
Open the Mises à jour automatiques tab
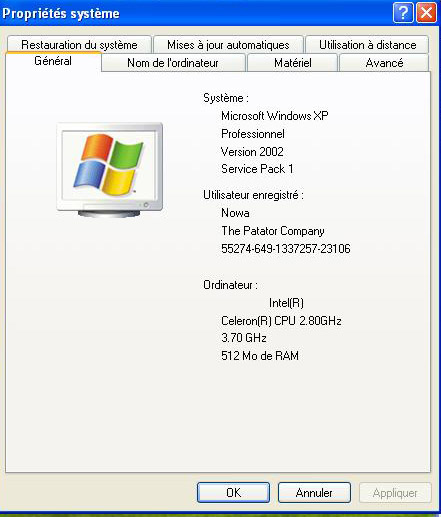228,45
